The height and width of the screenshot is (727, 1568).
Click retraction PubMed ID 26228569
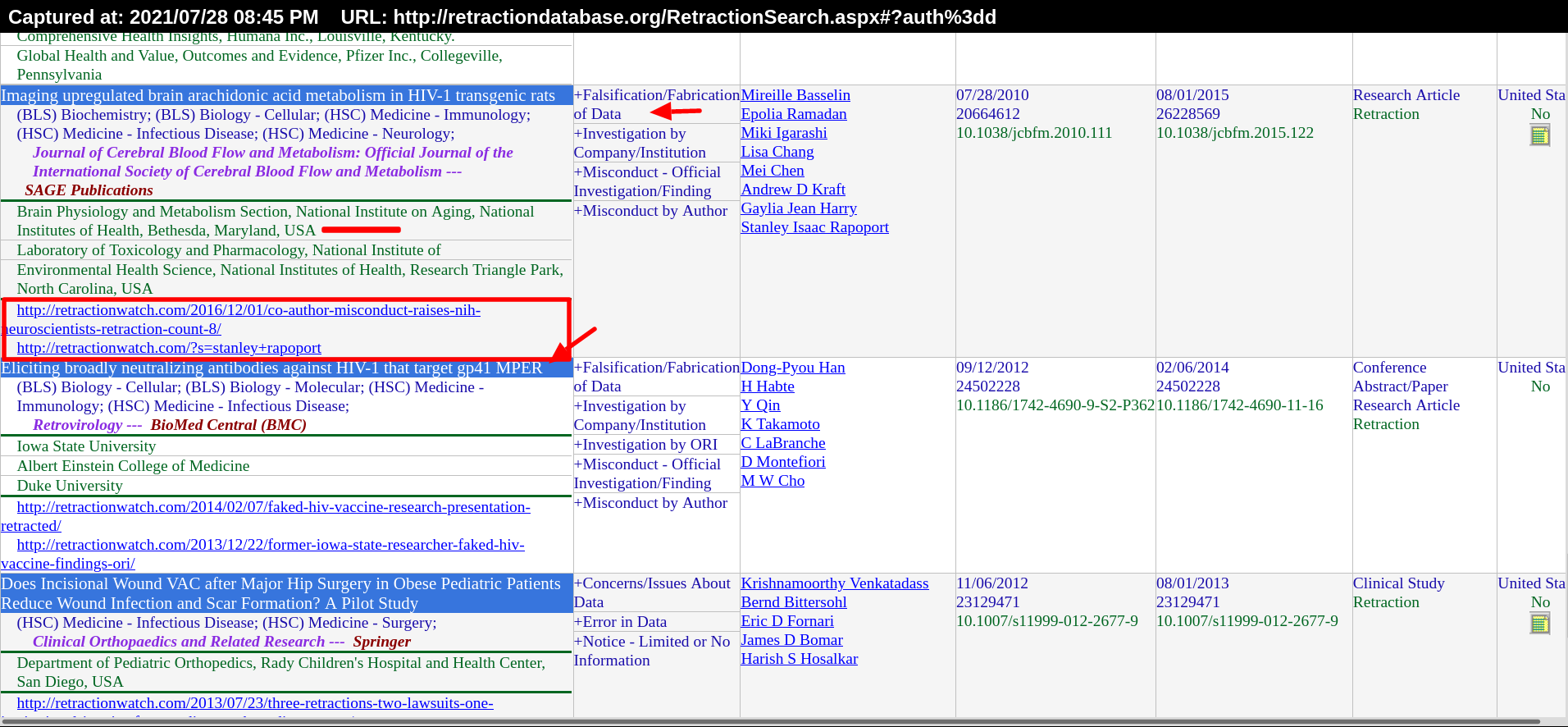pos(1188,114)
